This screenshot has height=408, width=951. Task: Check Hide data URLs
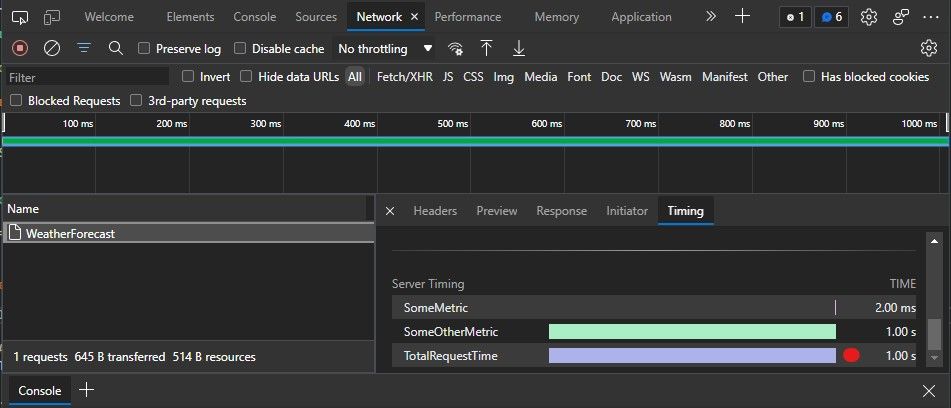click(246, 76)
